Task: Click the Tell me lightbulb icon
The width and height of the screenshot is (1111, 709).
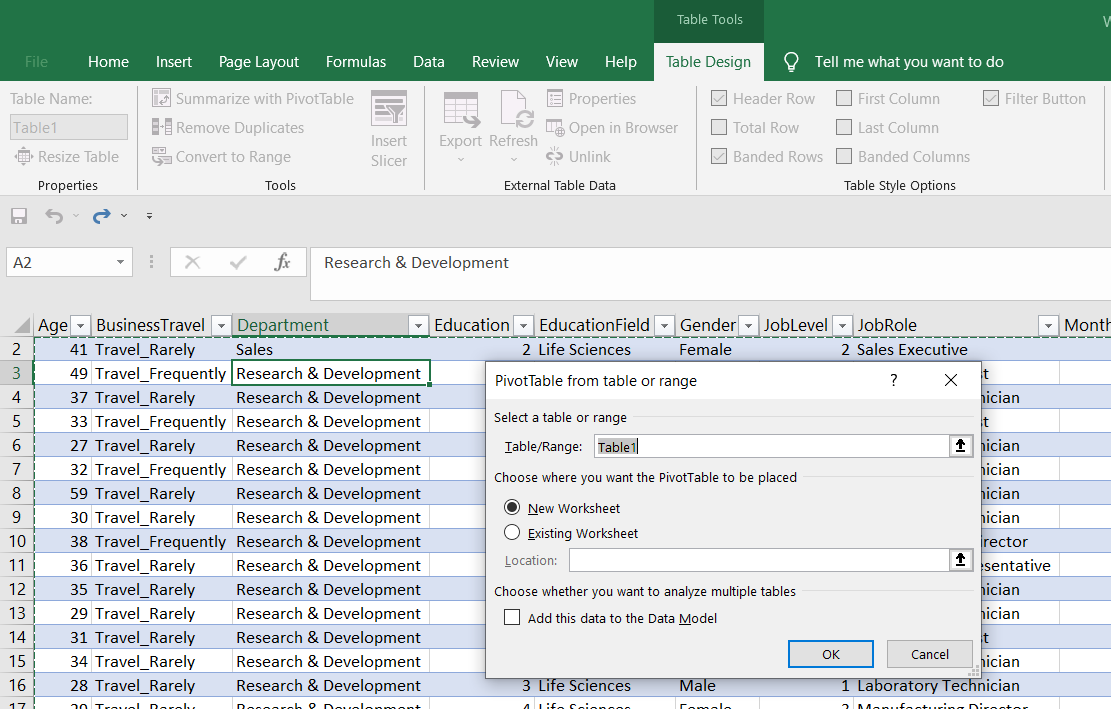Action: [x=791, y=62]
